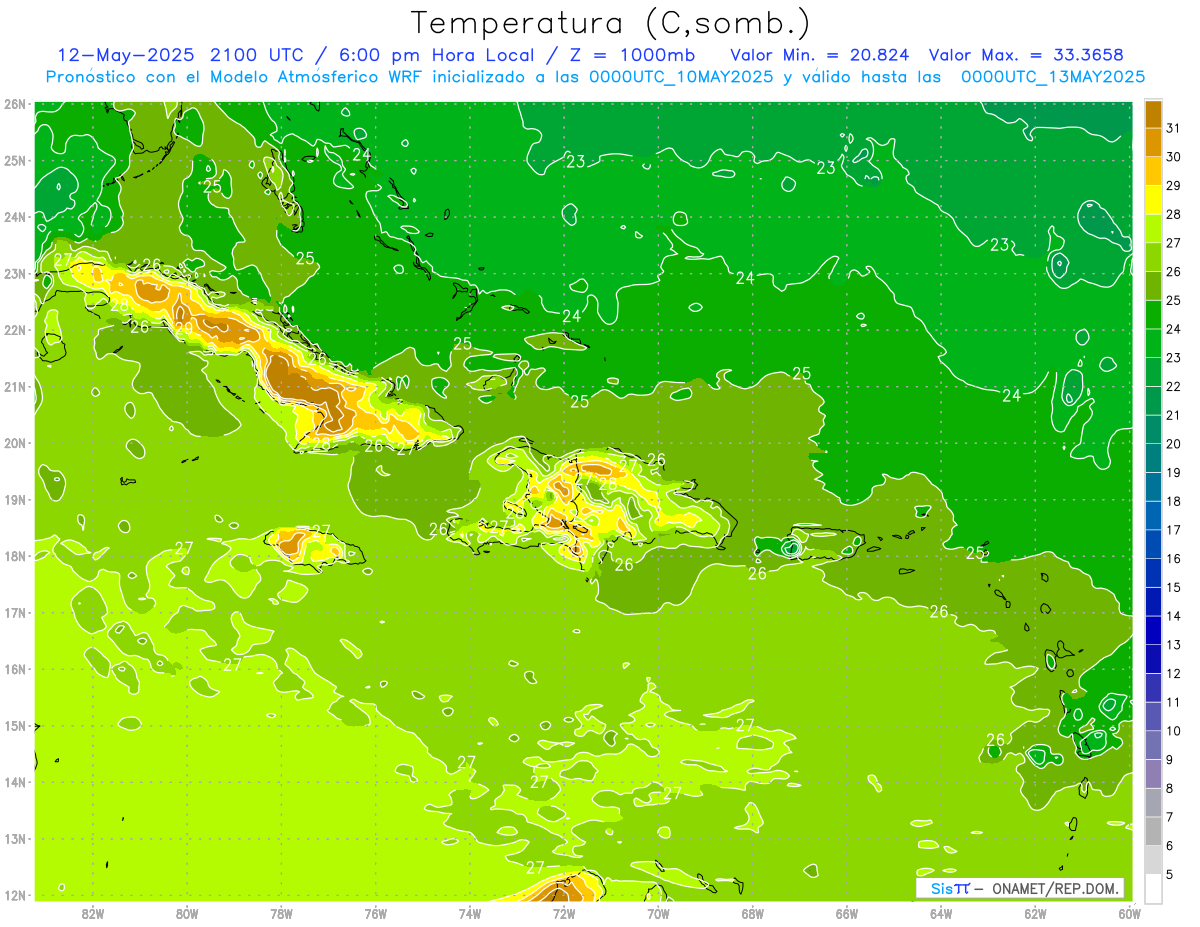The height and width of the screenshot is (927, 1200).
Task: Click the '74W' longitude axis label
Action: point(470,913)
